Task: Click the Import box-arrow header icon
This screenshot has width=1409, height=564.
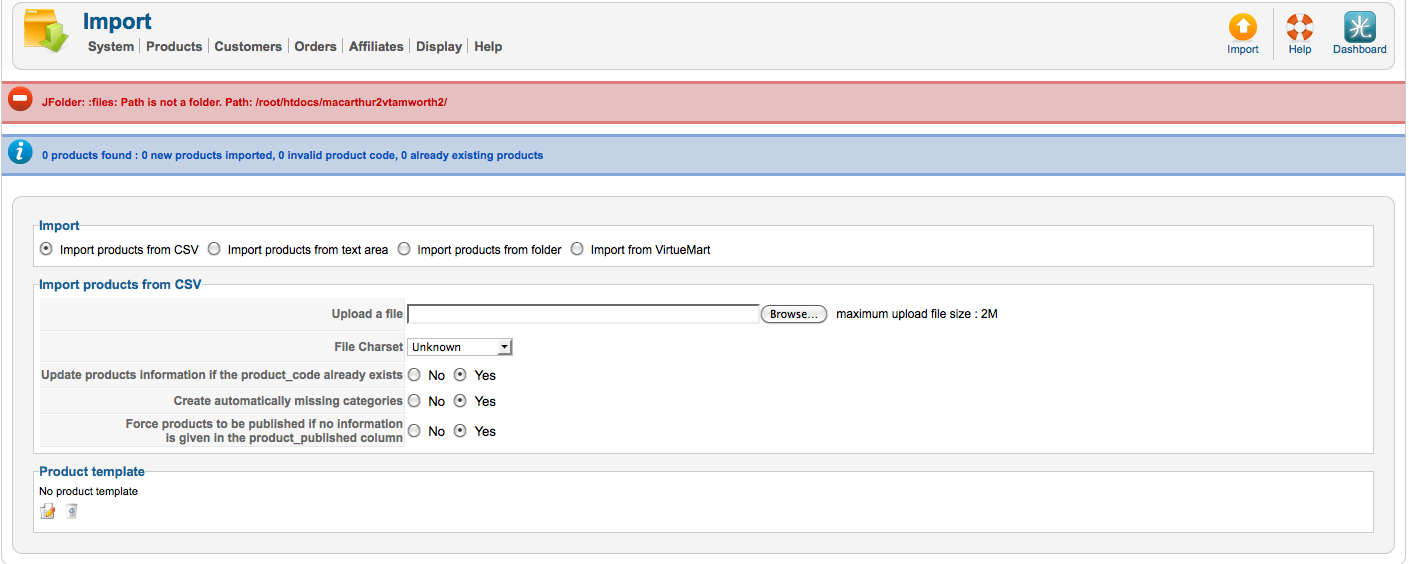Action: (x=45, y=32)
